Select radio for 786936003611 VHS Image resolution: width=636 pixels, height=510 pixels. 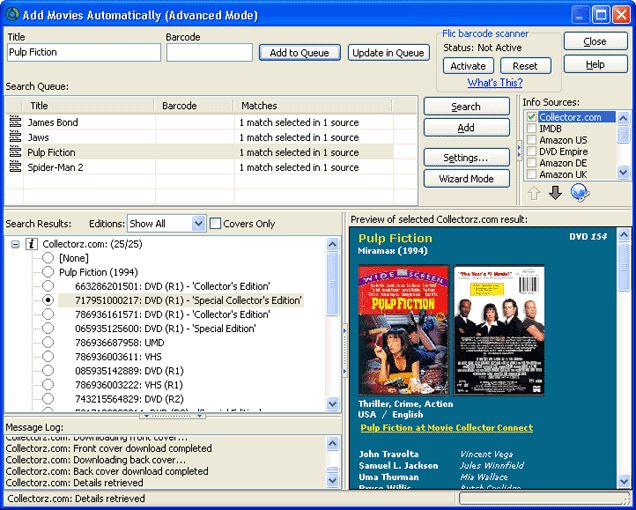[48, 357]
